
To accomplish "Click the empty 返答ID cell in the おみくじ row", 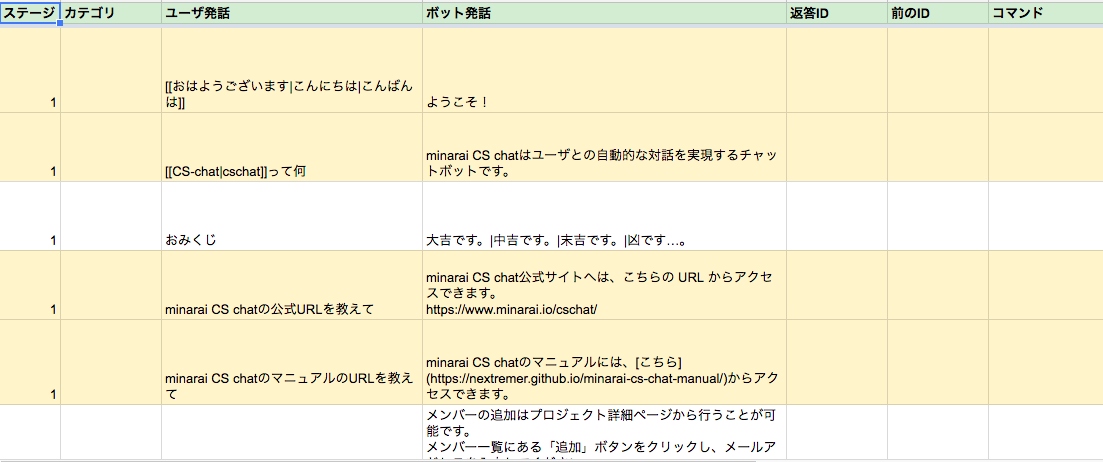I will [836, 216].
